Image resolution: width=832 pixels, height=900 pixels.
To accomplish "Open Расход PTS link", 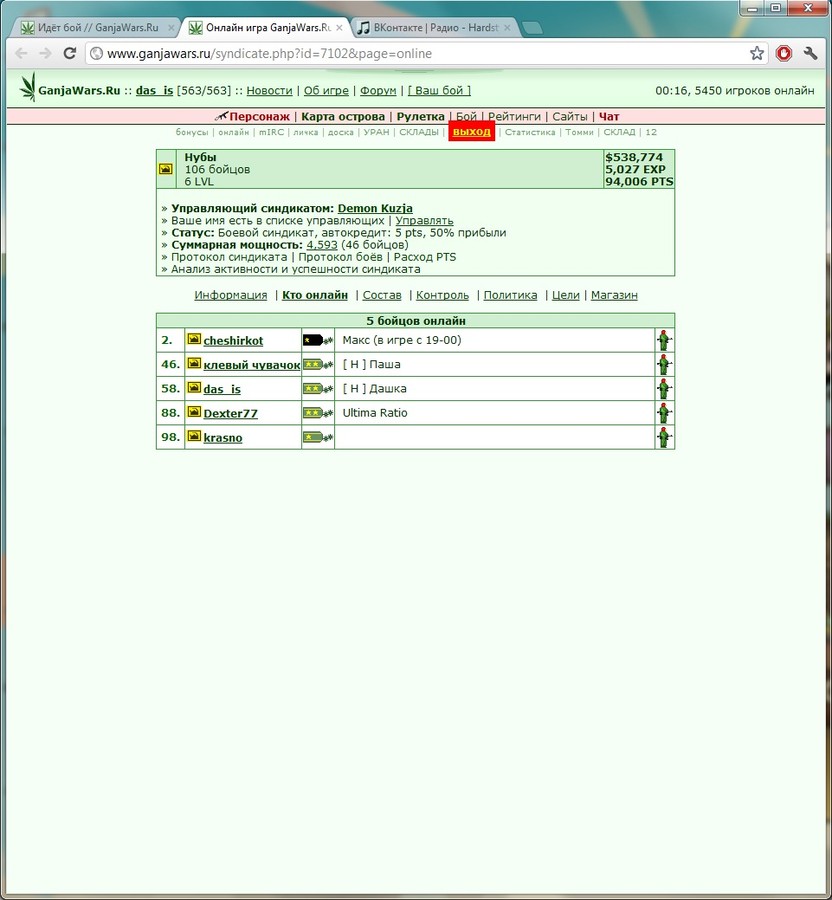I will point(425,257).
